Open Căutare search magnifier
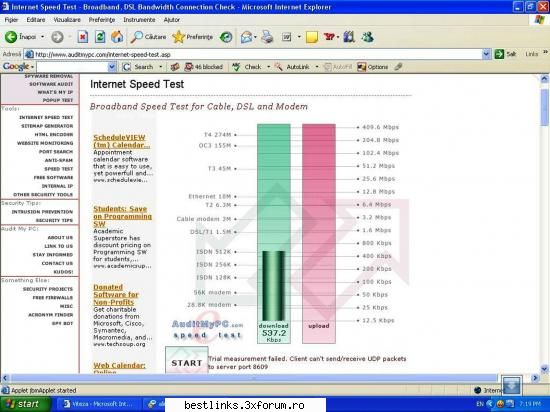 148,37
